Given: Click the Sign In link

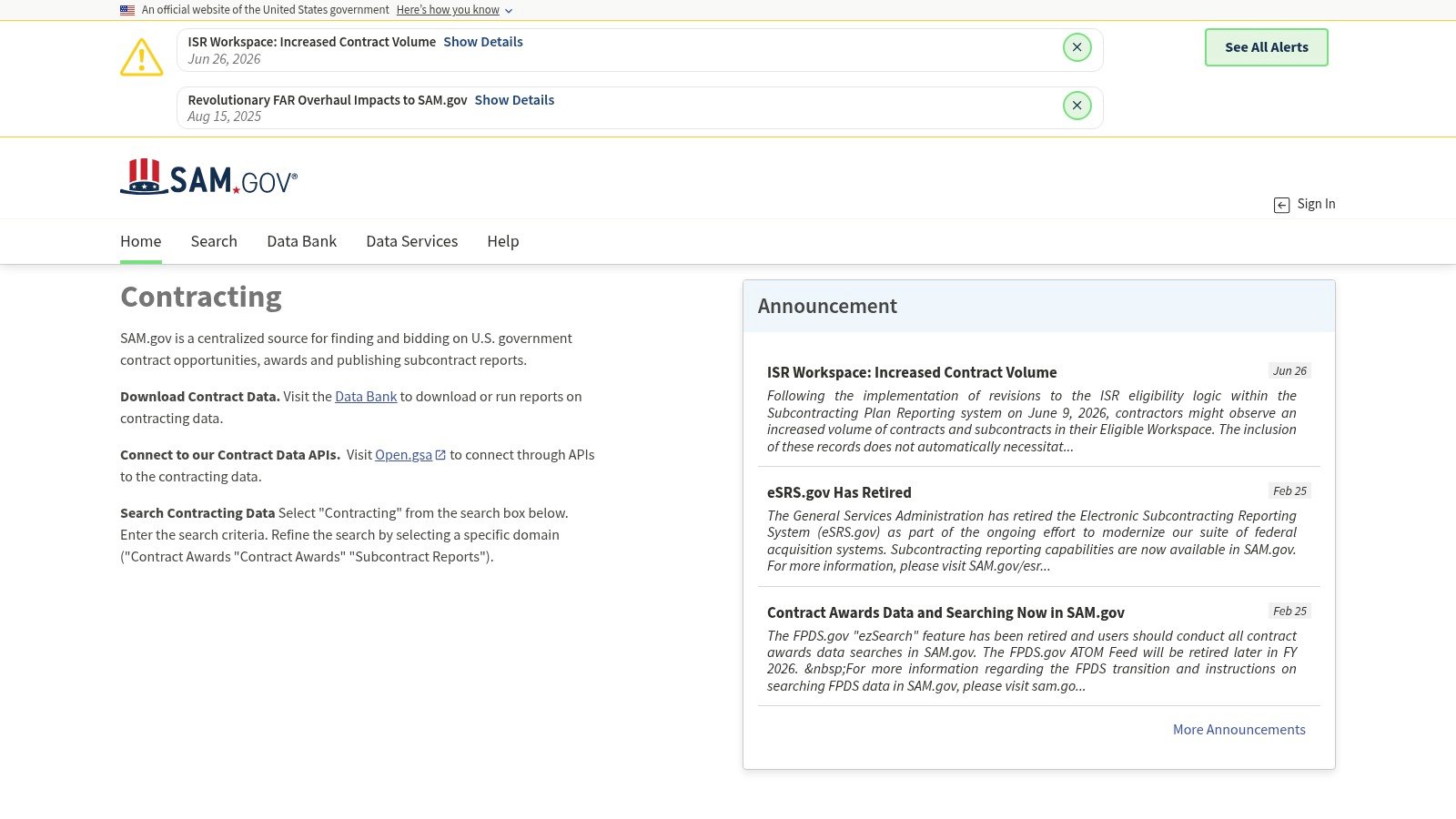Looking at the screenshot, I should [x=1316, y=204].
